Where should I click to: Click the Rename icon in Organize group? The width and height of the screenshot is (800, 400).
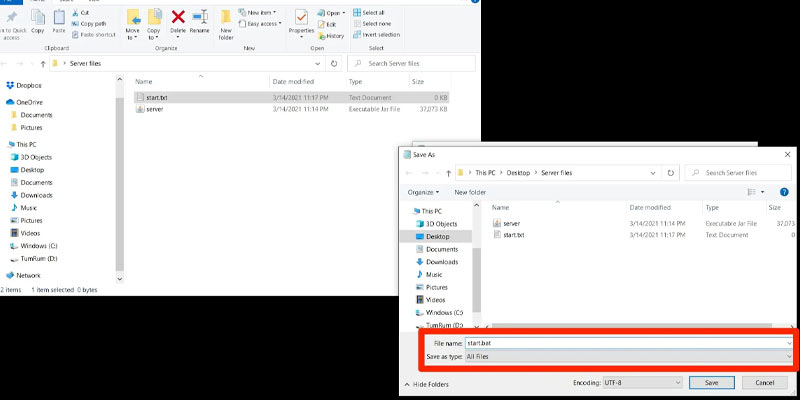click(200, 17)
